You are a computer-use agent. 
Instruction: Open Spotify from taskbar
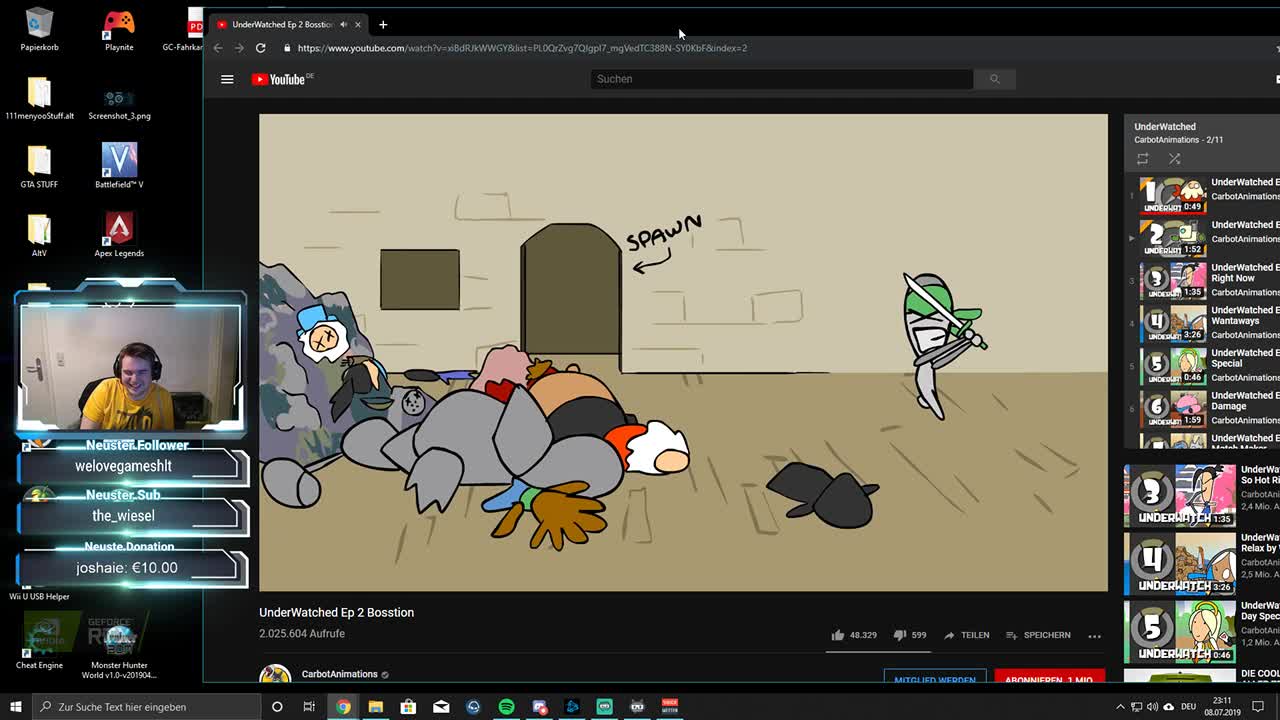pos(506,707)
